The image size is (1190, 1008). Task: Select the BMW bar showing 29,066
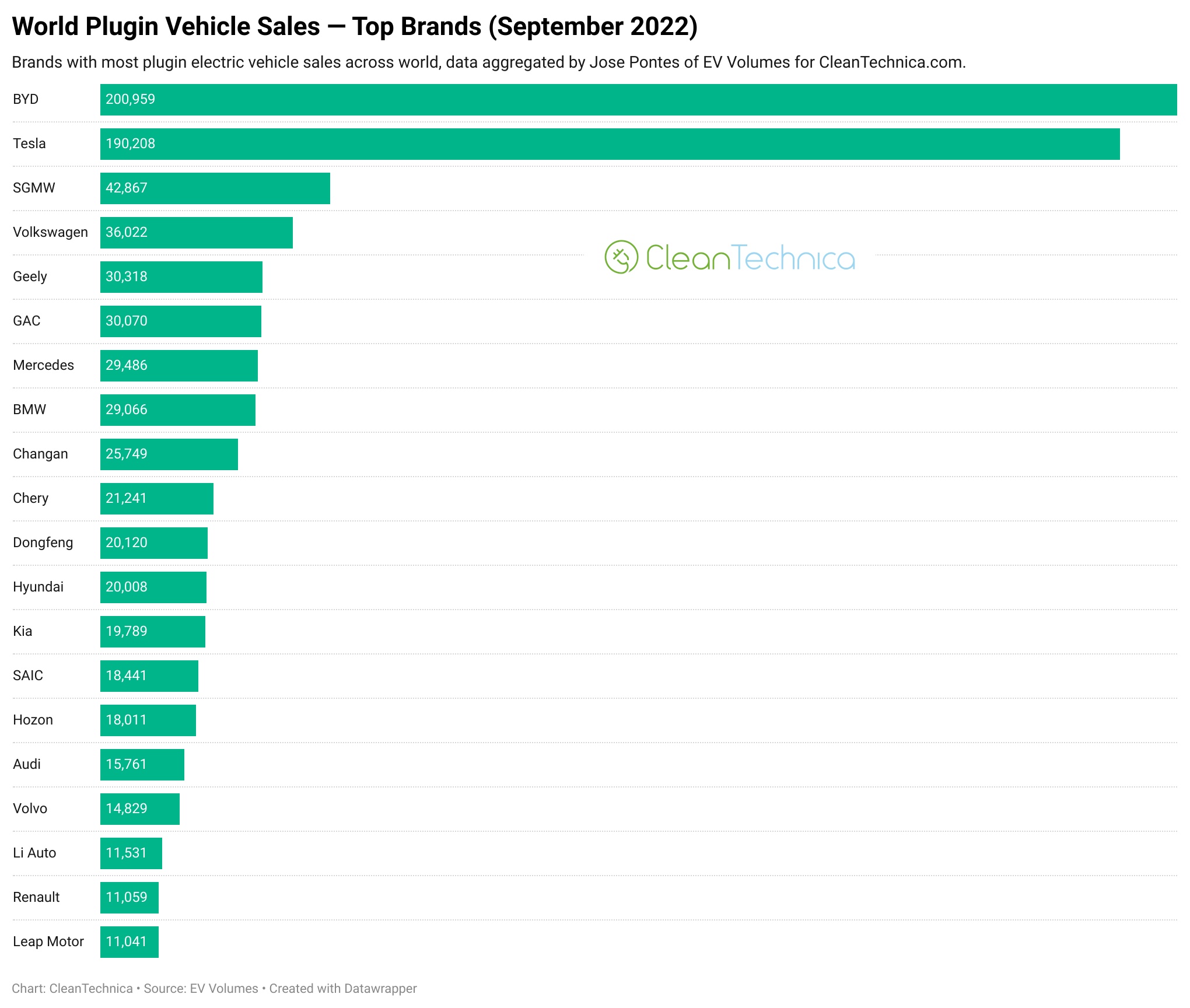[177, 410]
